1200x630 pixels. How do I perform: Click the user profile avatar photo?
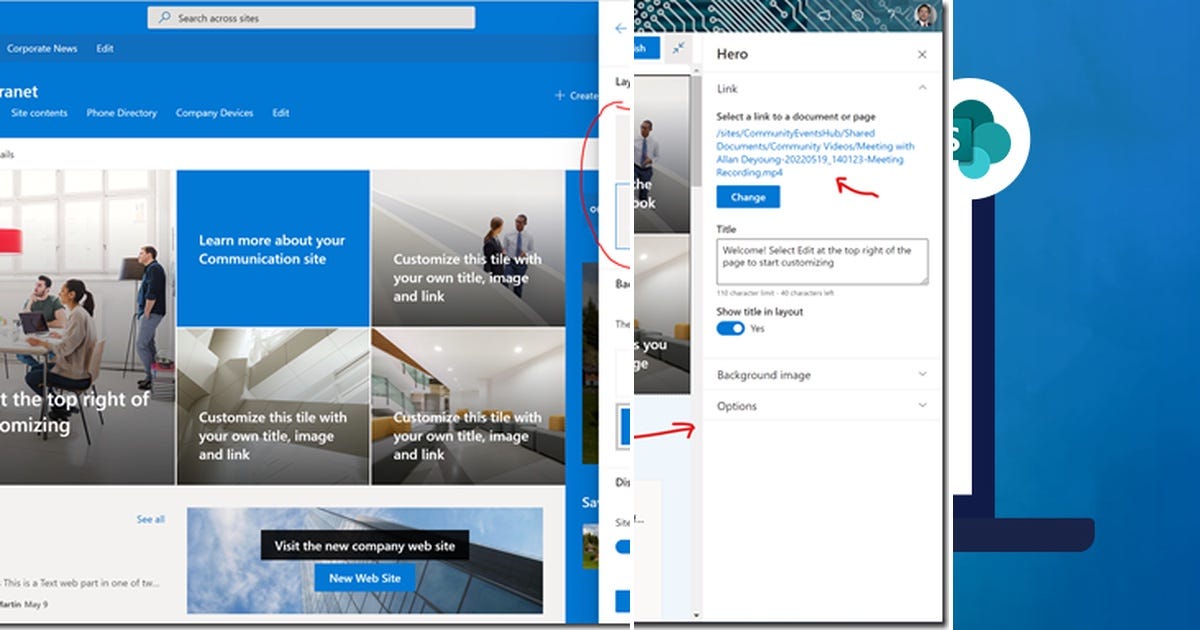click(x=925, y=15)
